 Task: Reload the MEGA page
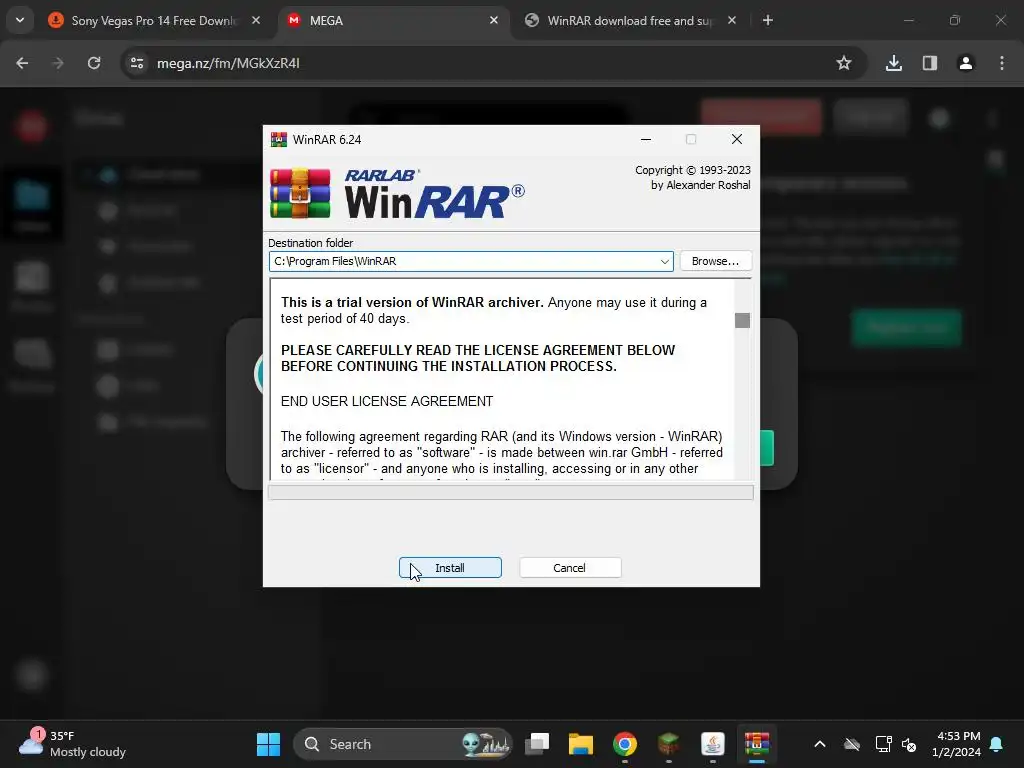tap(94, 63)
